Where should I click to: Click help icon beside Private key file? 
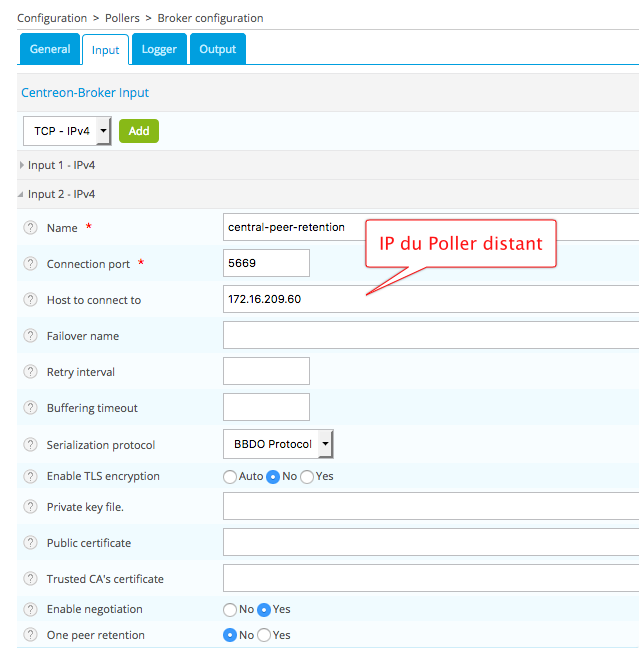pos(30,507)
